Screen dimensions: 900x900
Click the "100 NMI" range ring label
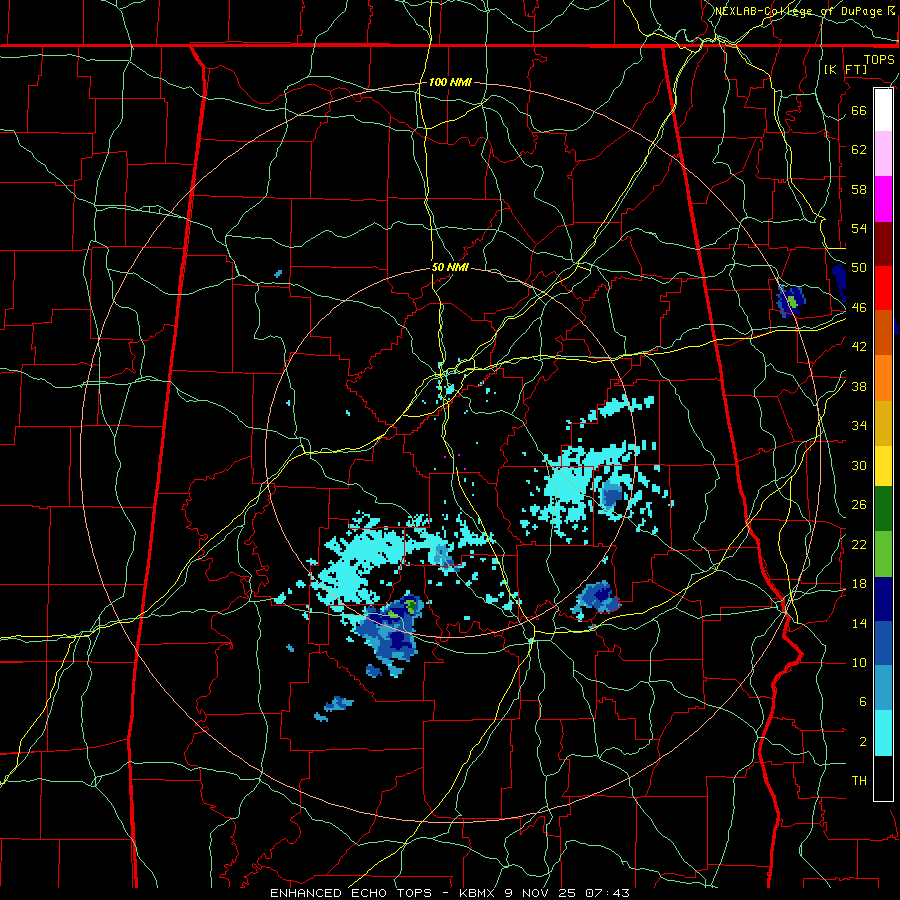pyautogui.click(x=450, y=82)
